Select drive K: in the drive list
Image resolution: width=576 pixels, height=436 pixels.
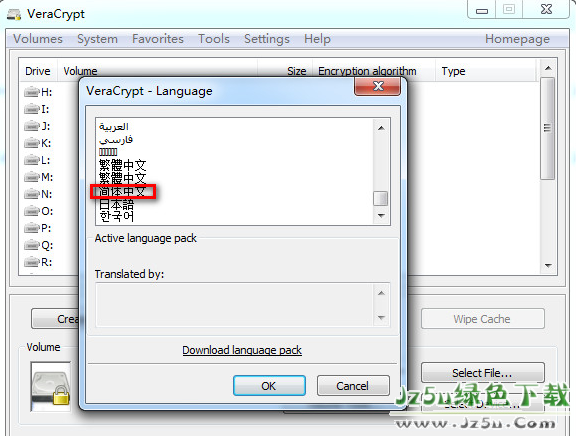37,143
